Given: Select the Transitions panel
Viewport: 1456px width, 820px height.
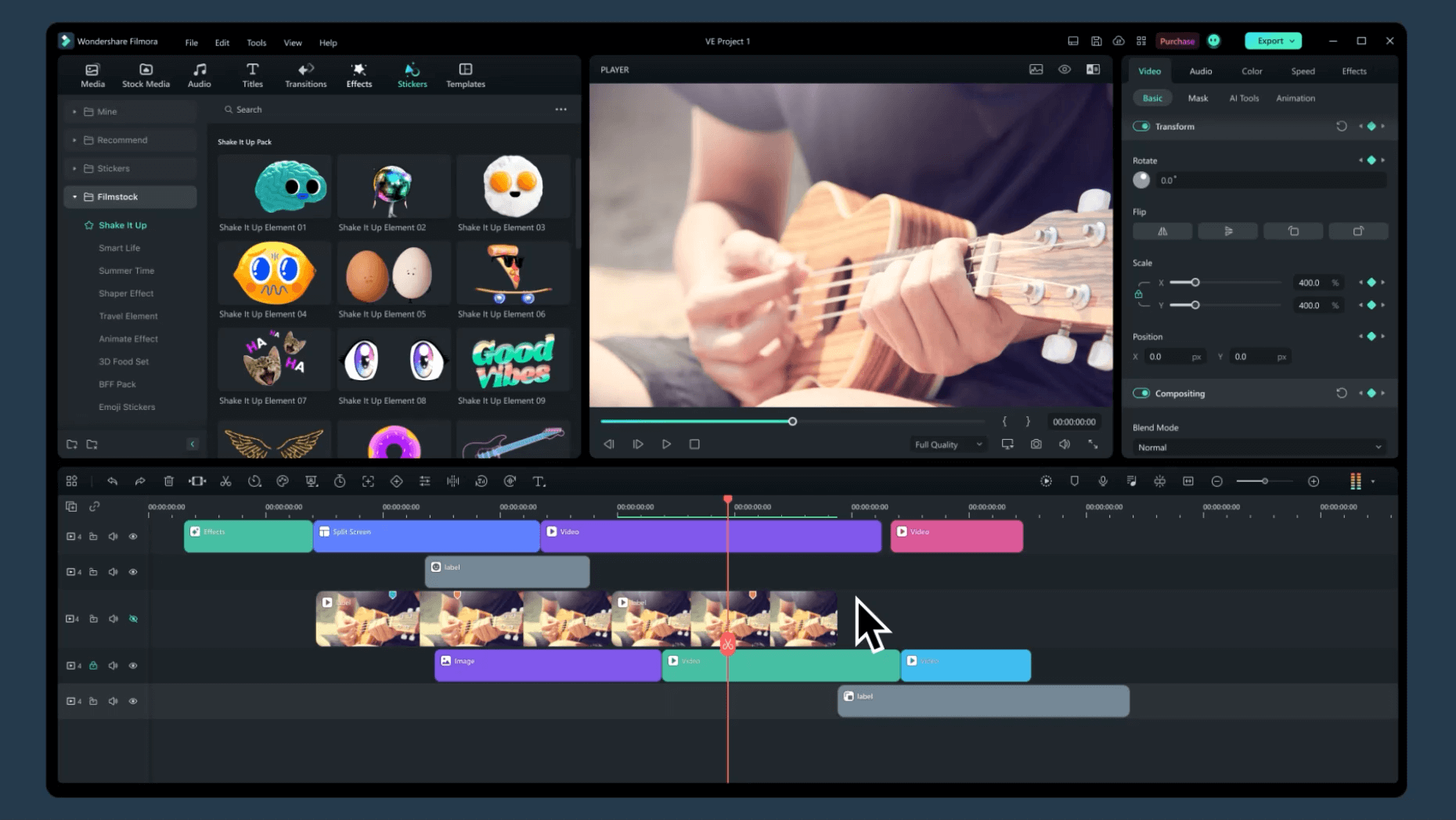Looking at the screenshot, I should 305,74.
